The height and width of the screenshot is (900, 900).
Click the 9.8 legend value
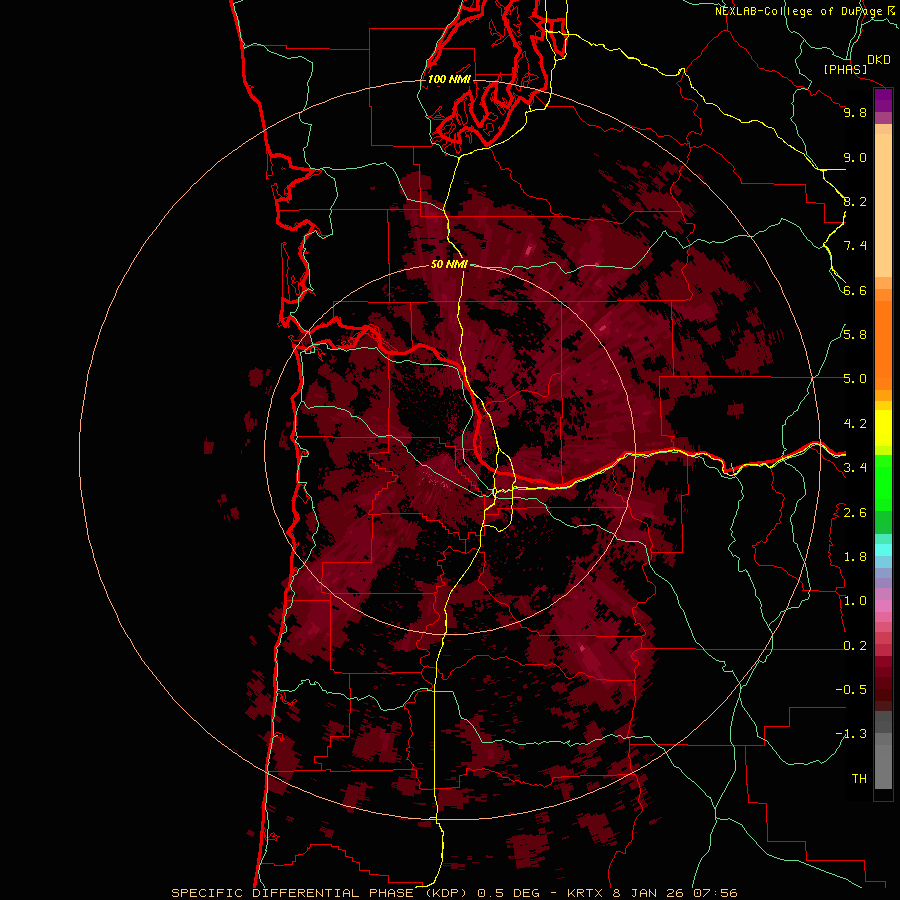point(855,112)
